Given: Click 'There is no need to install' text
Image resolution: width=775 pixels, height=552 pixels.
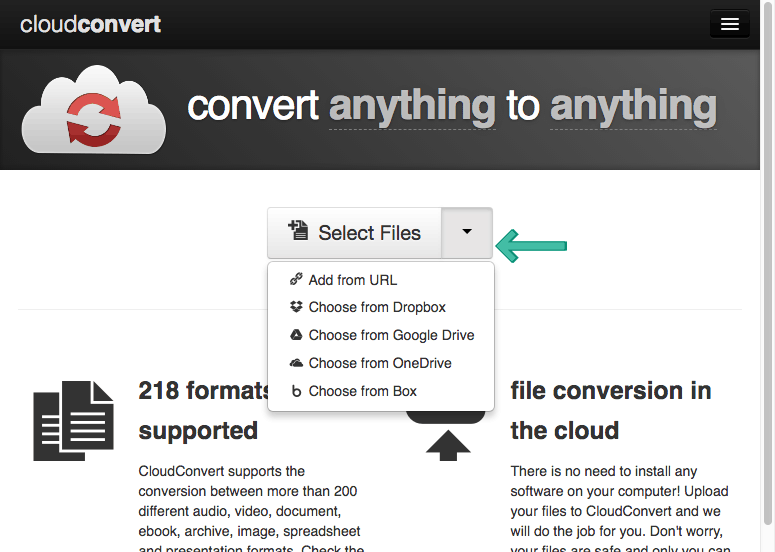Looking at the screenshot, I should click(603, 471).
